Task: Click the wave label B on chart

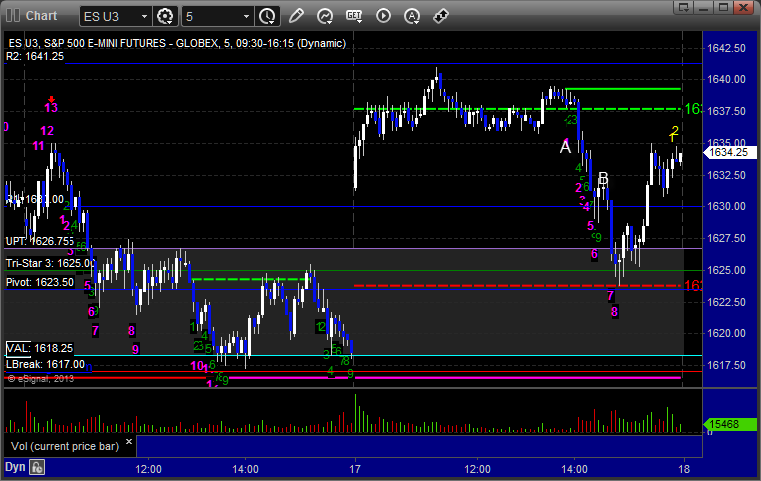Action: [603, 179]
